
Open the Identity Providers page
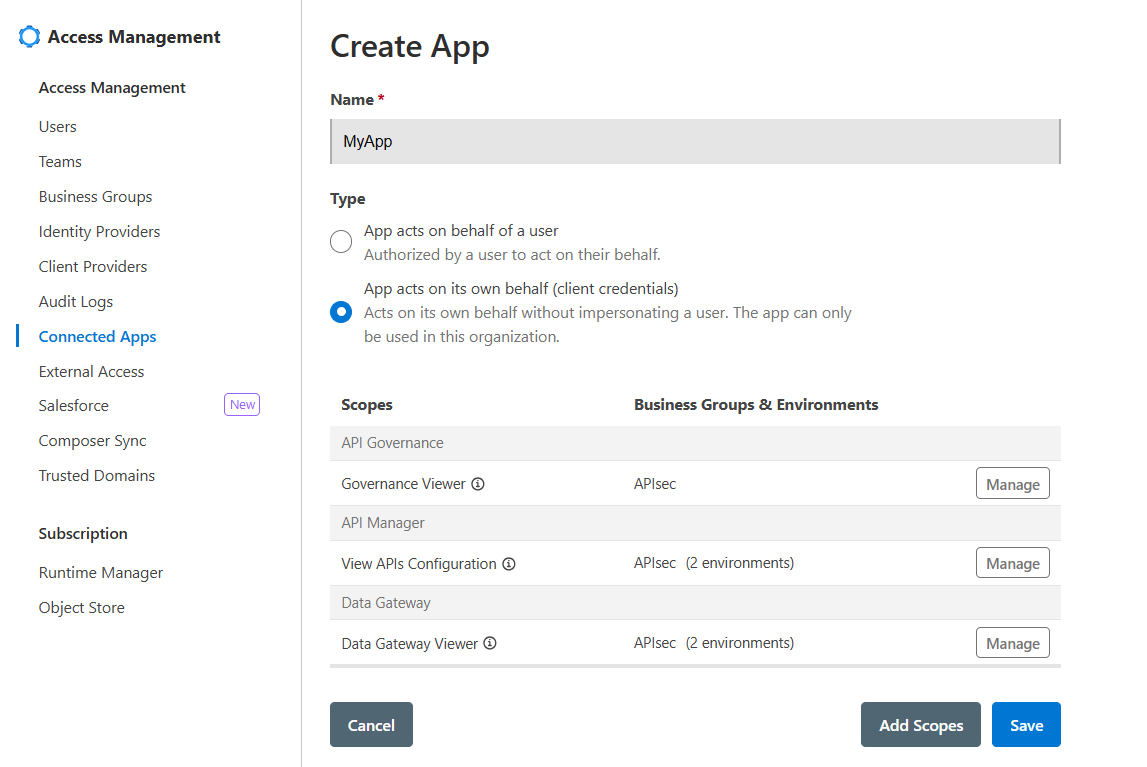coord(99,231)
